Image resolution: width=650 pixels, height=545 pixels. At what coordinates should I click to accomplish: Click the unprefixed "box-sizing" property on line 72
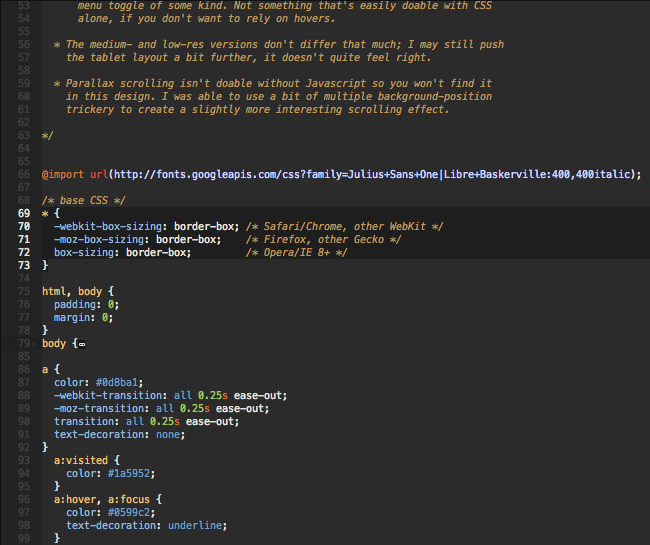84,252
